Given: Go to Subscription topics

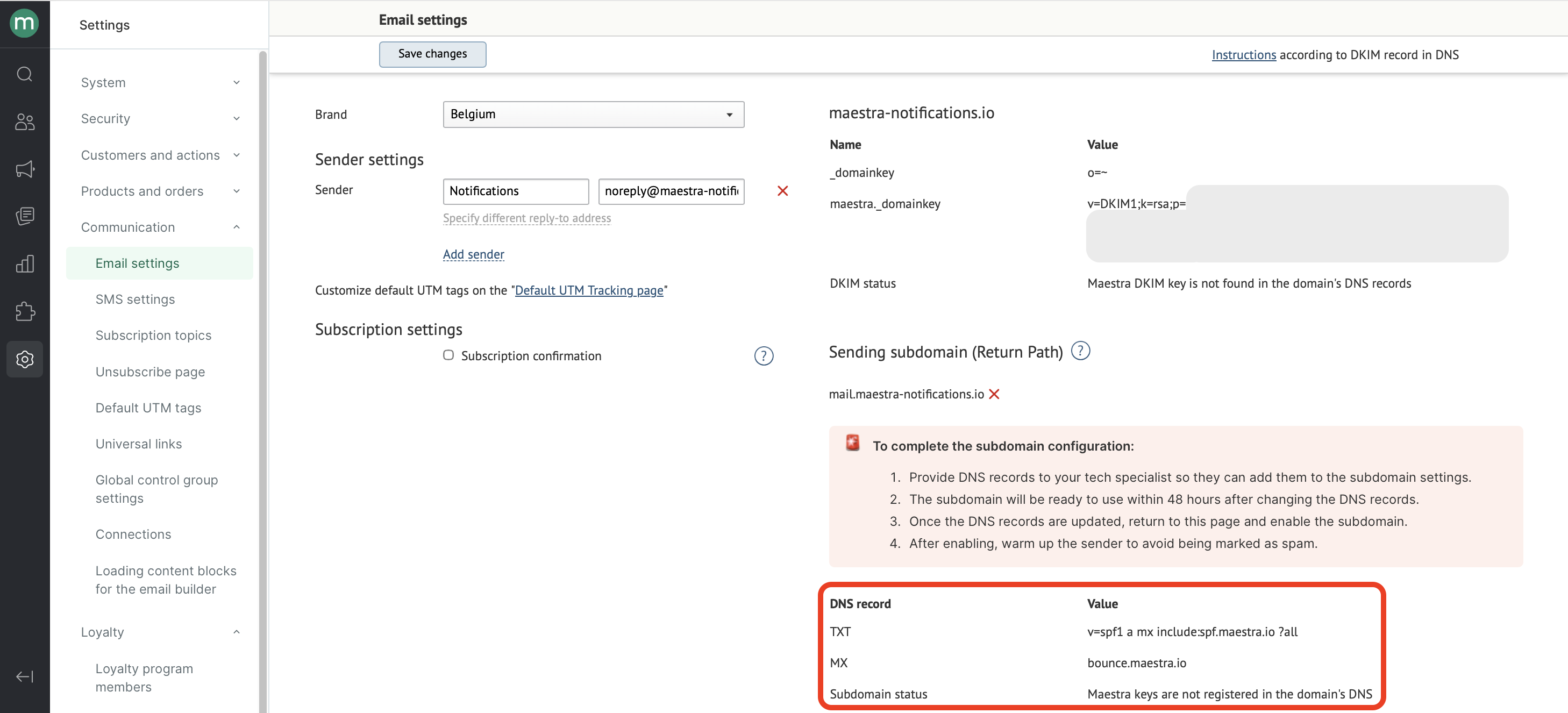Looking at the screenshot, I should coord(153,335).
